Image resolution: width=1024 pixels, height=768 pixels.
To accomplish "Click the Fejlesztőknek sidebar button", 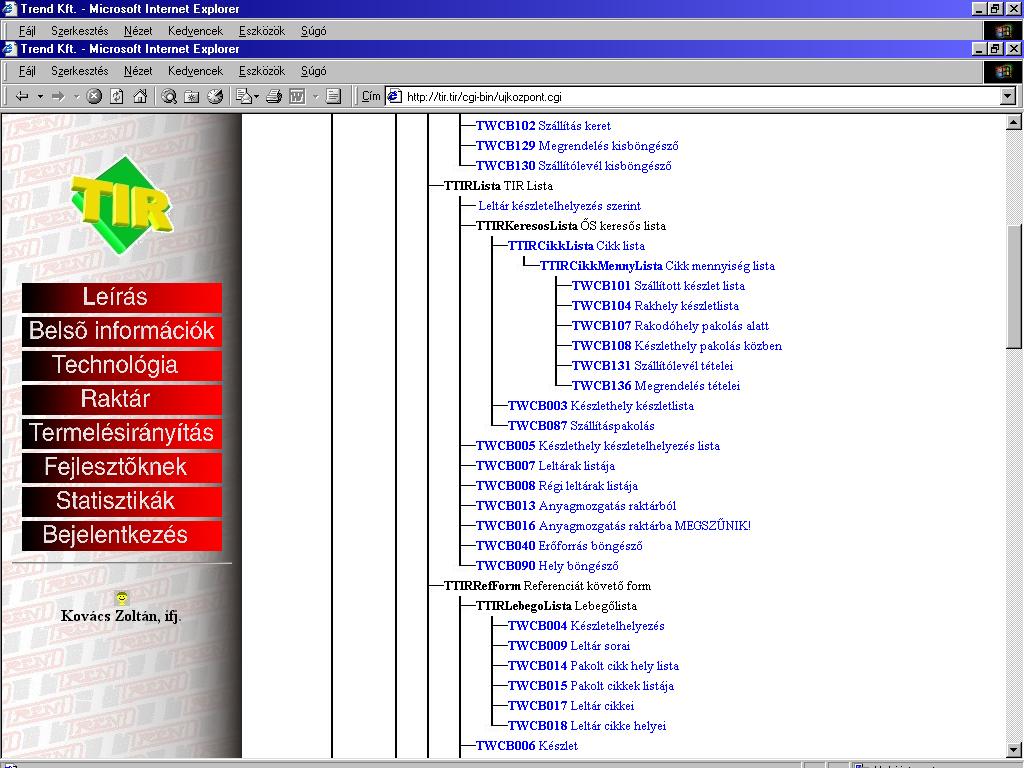I will point(121,467).
